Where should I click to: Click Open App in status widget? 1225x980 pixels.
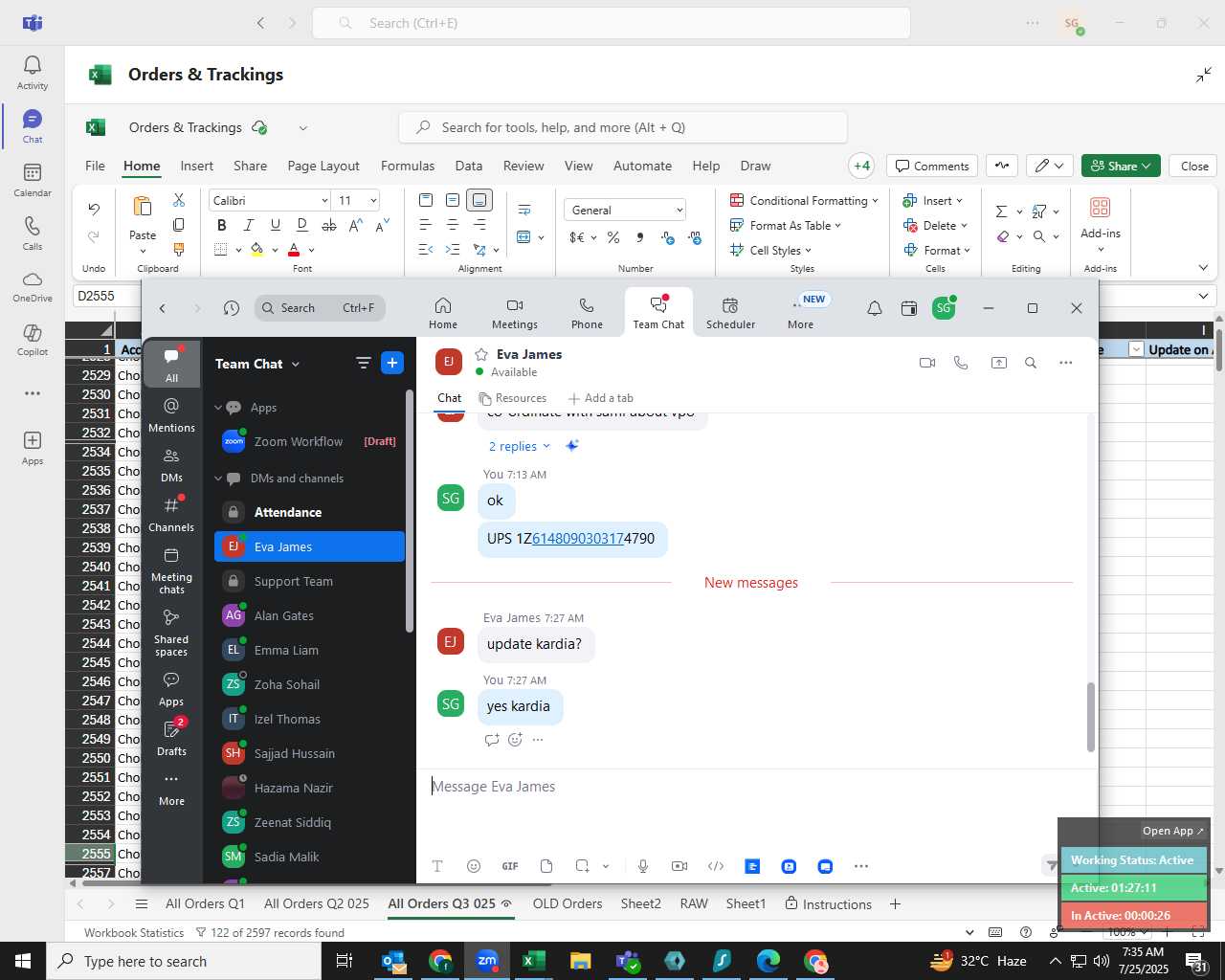tap(1173, 831)
